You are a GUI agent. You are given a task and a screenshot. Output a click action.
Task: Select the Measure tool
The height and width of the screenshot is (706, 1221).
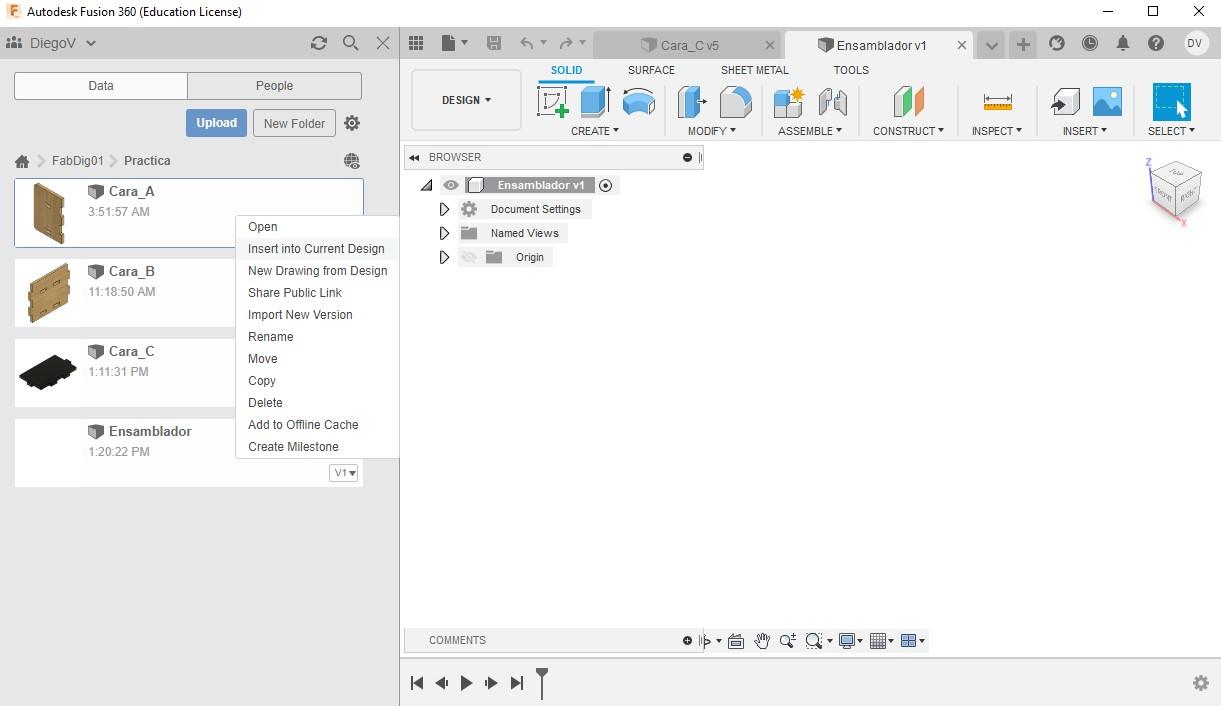click(998, 102)
